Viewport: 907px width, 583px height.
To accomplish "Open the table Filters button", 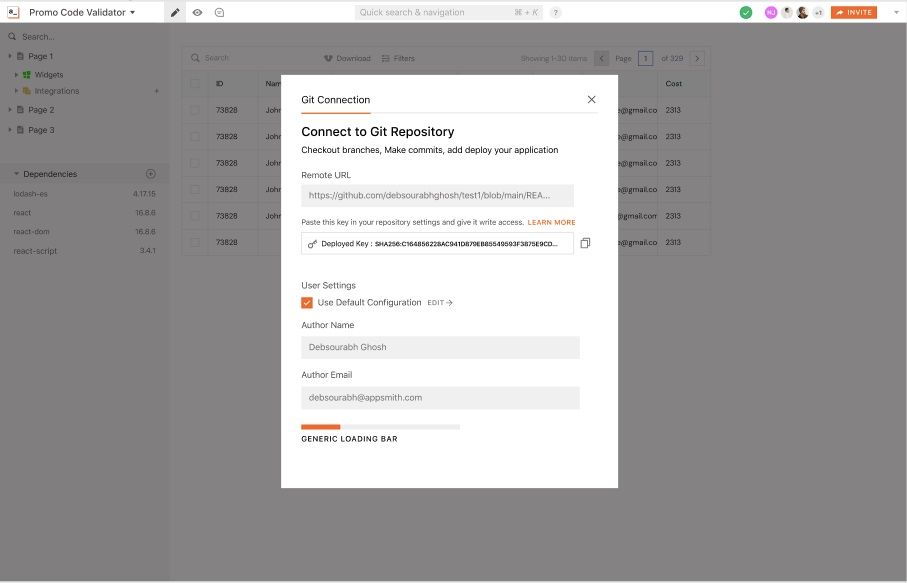I will [398, 58].
